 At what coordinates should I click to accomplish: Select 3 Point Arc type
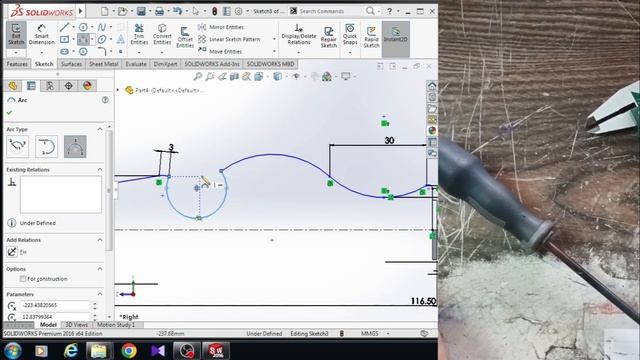[75, 146]
